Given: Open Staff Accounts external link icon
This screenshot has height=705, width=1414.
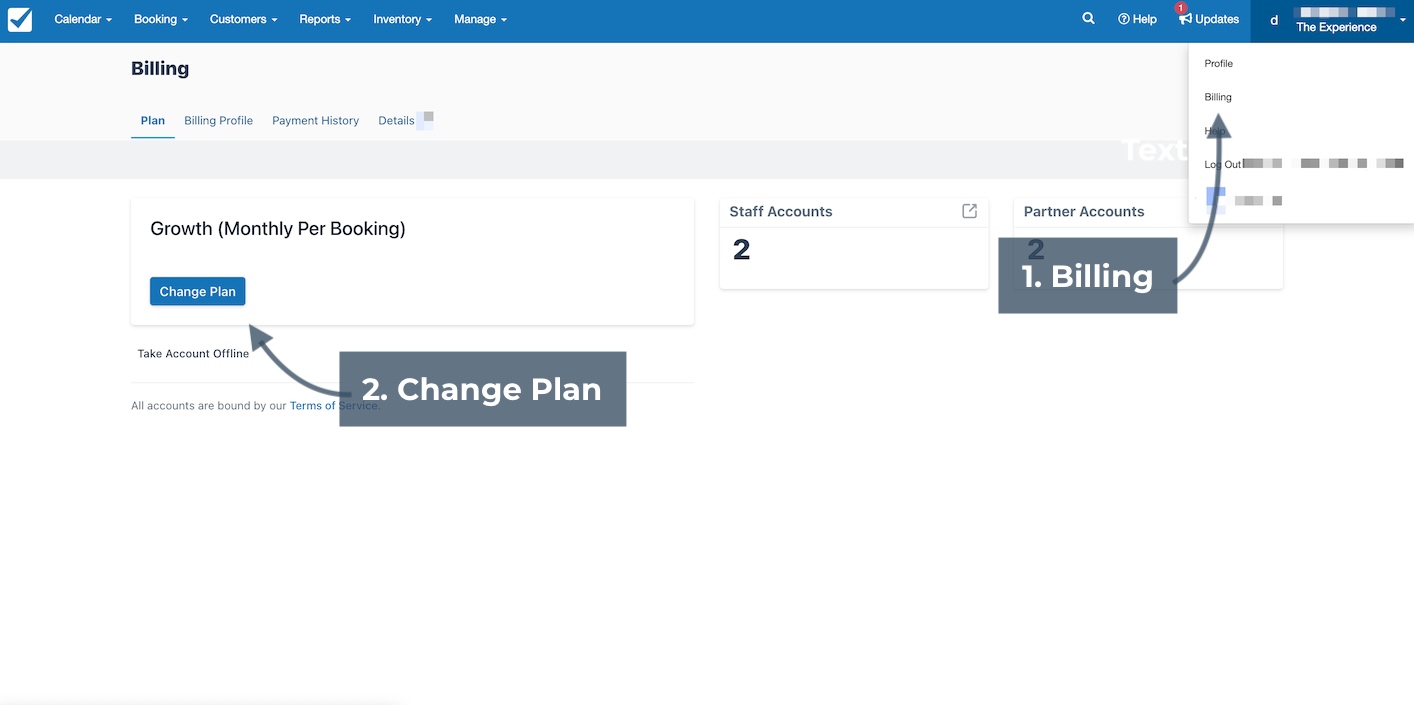Looking at the screenshot, I should tap(969, 211).
